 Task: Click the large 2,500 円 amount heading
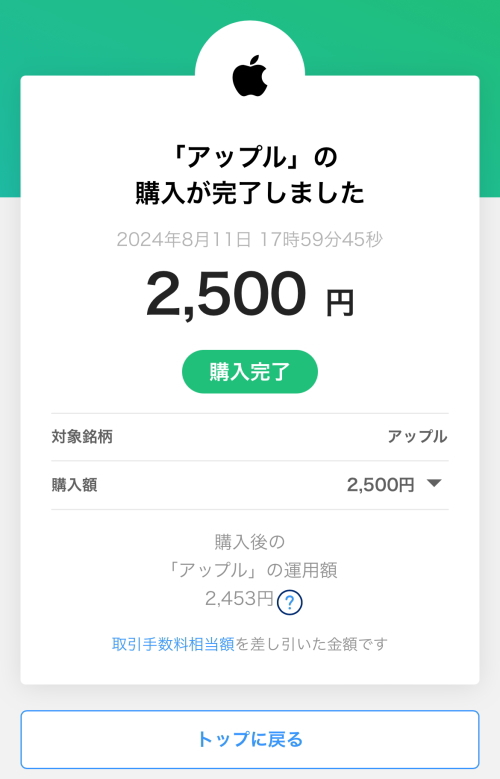pos(250,295)
